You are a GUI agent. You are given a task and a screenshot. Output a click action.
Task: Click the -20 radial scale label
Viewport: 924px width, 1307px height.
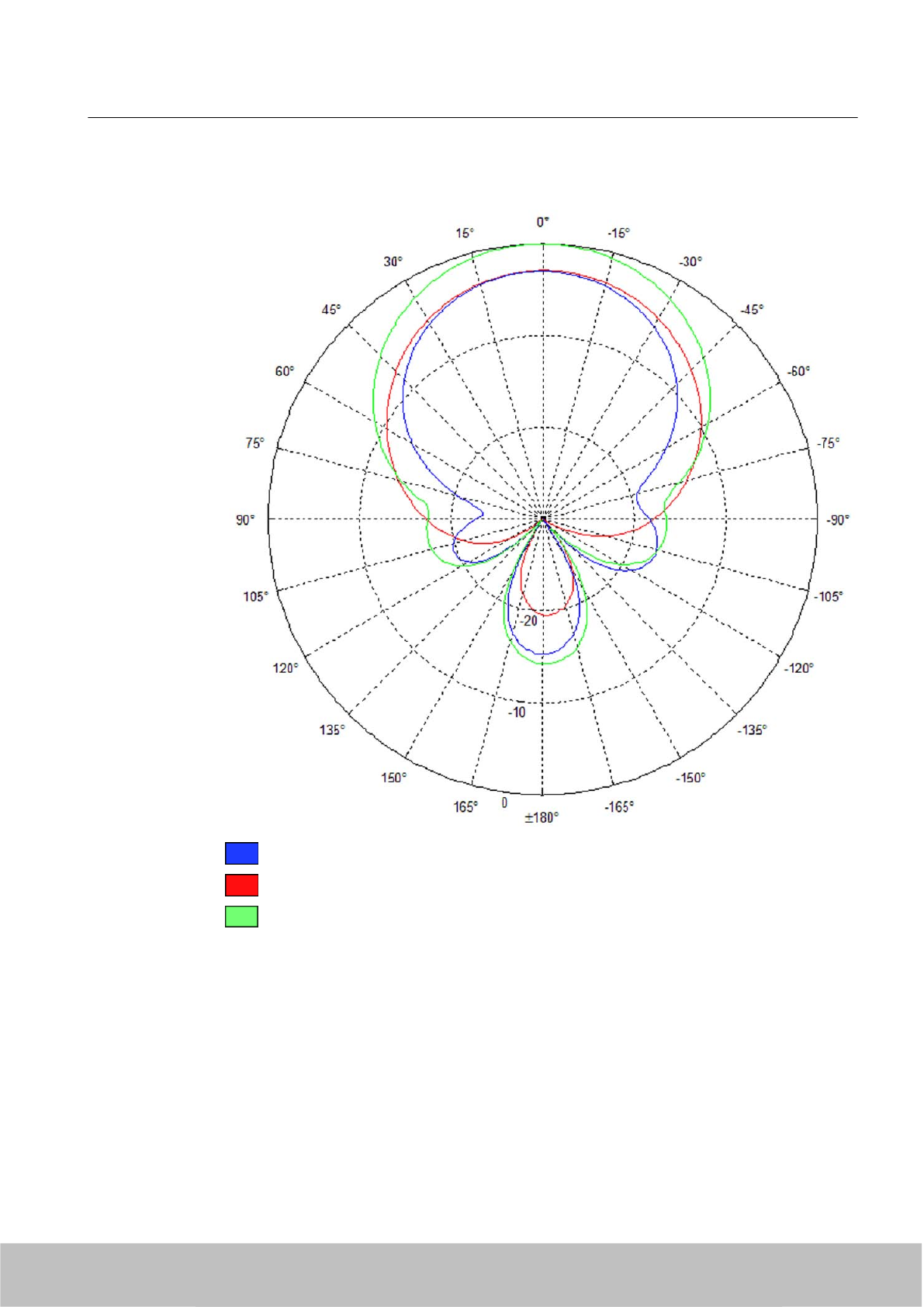pos(528,621)
